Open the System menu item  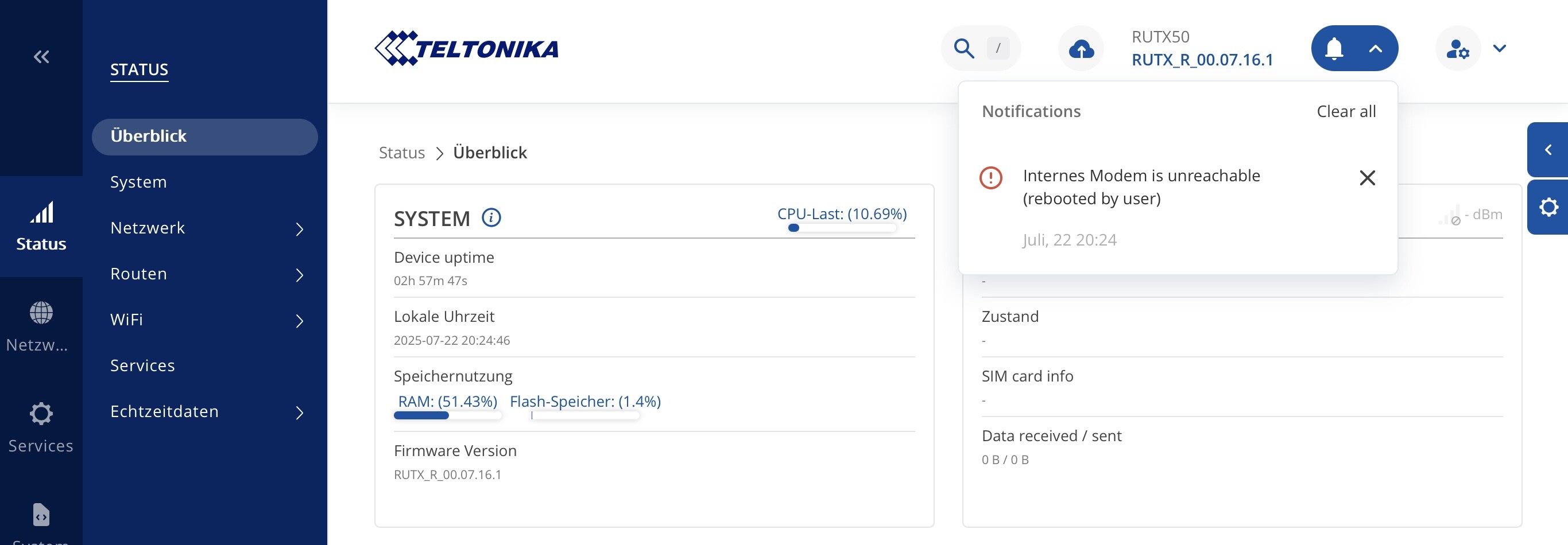point(139,182)
